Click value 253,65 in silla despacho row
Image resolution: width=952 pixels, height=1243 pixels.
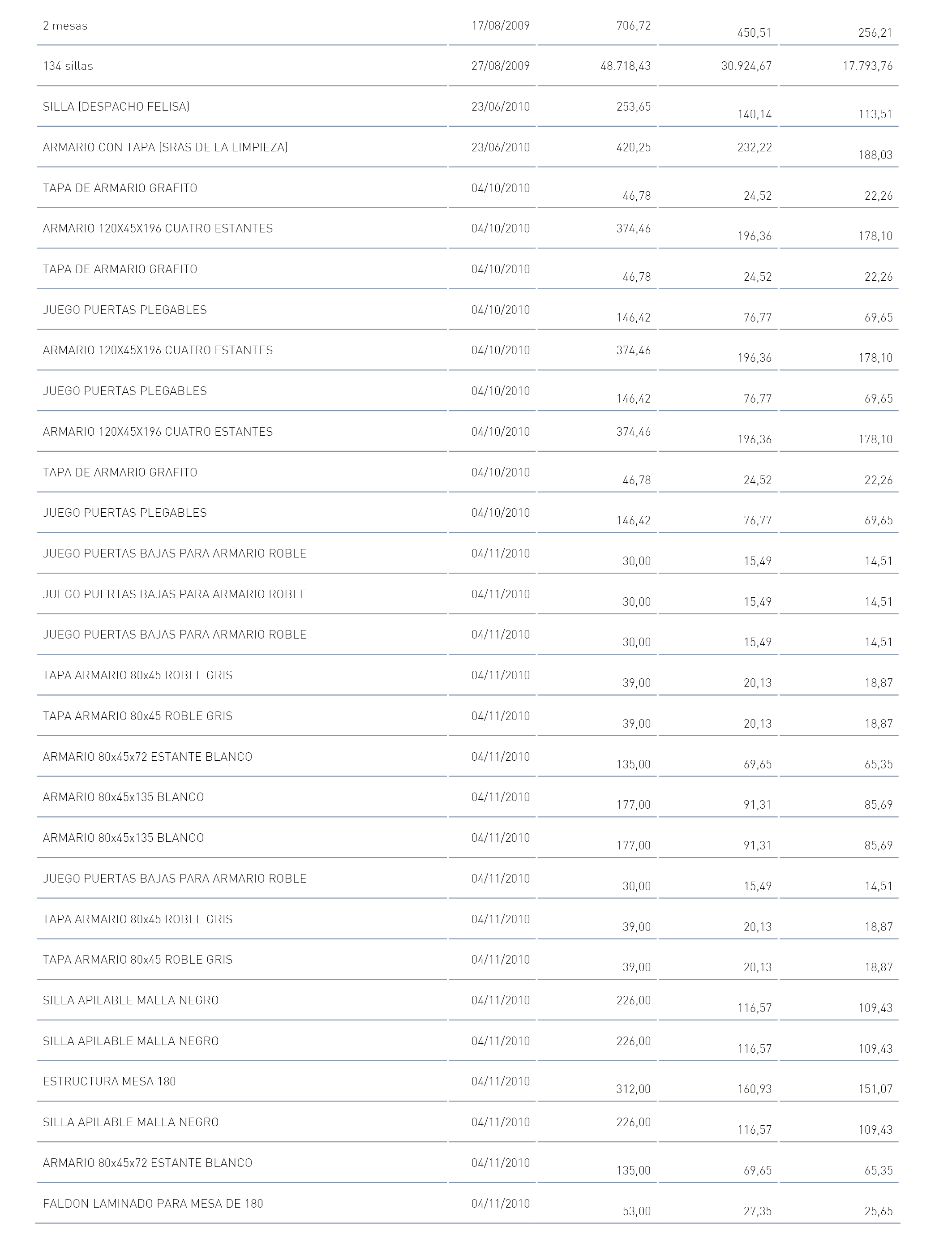point(634,107)
